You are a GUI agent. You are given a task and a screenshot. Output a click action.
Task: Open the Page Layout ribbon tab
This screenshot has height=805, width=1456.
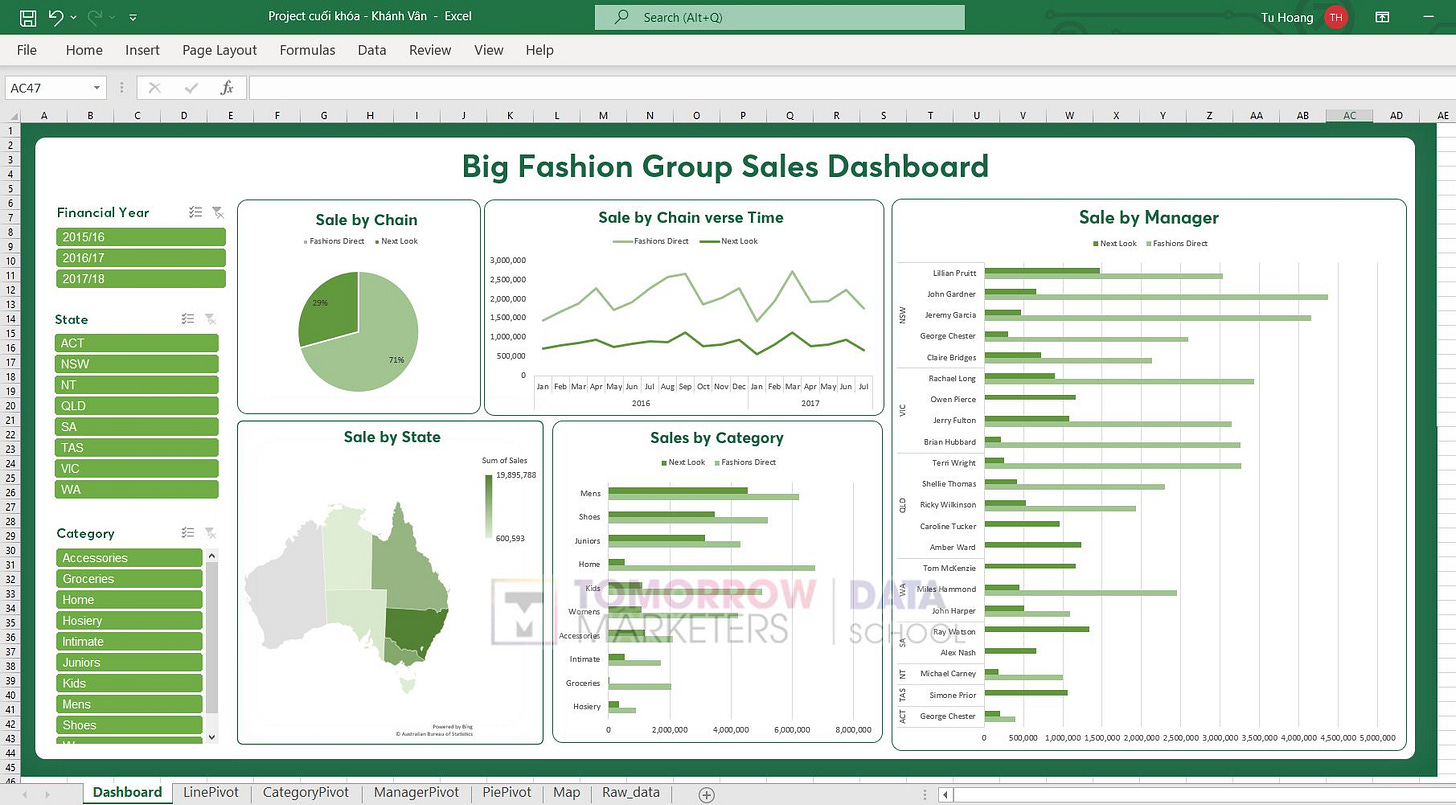click(220, 50)
